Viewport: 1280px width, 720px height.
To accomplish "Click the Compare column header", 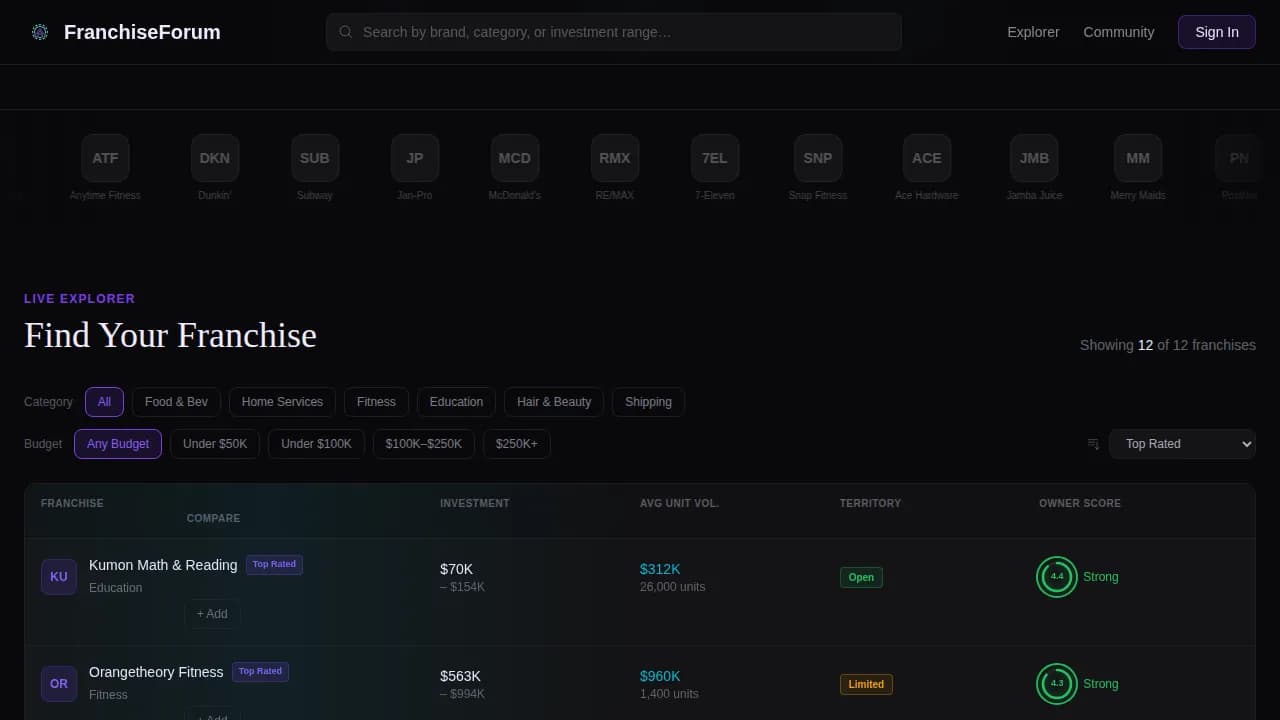I will (213, 518).
